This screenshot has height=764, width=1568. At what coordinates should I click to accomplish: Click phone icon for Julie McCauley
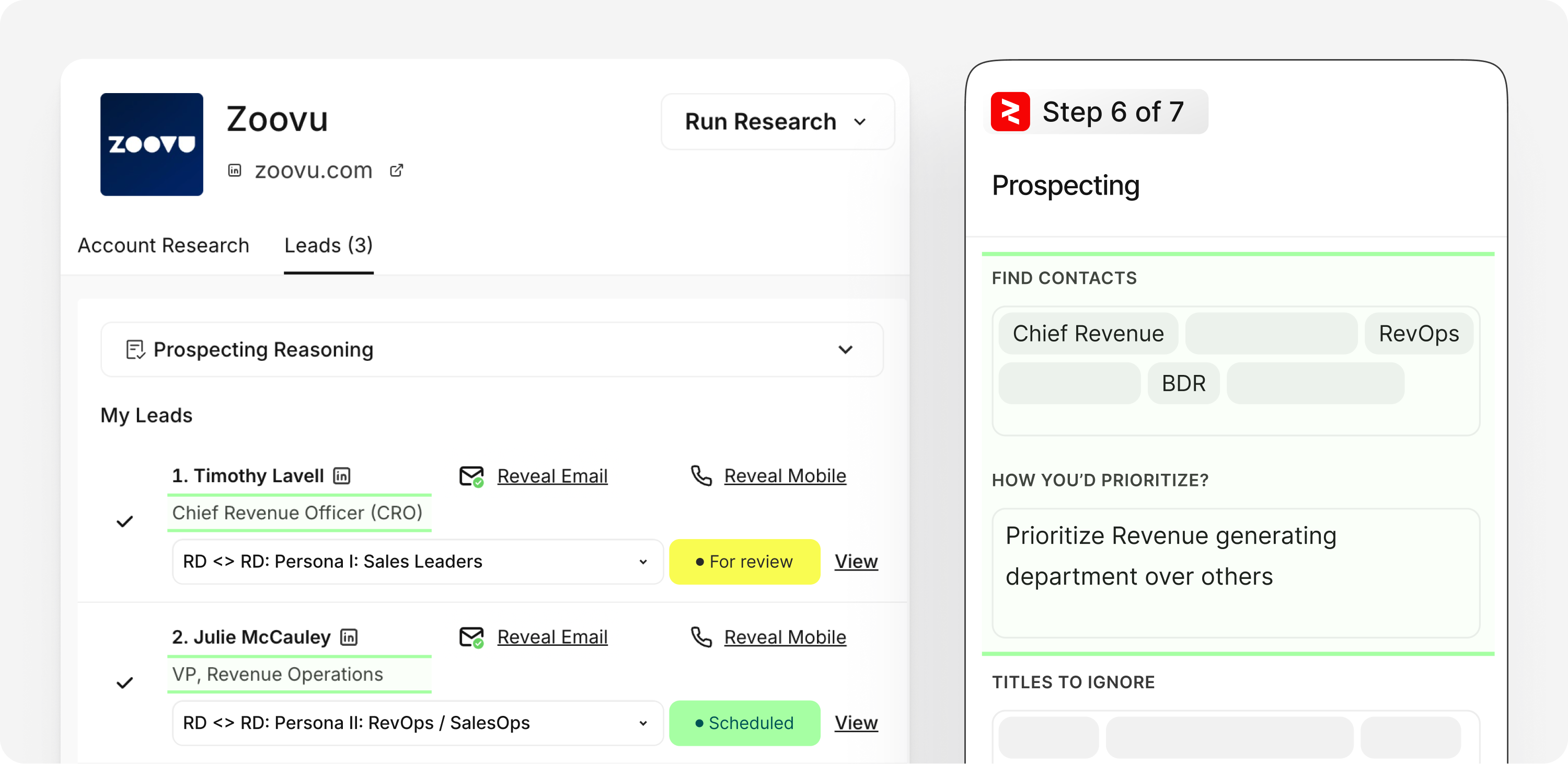pos(701,637)
